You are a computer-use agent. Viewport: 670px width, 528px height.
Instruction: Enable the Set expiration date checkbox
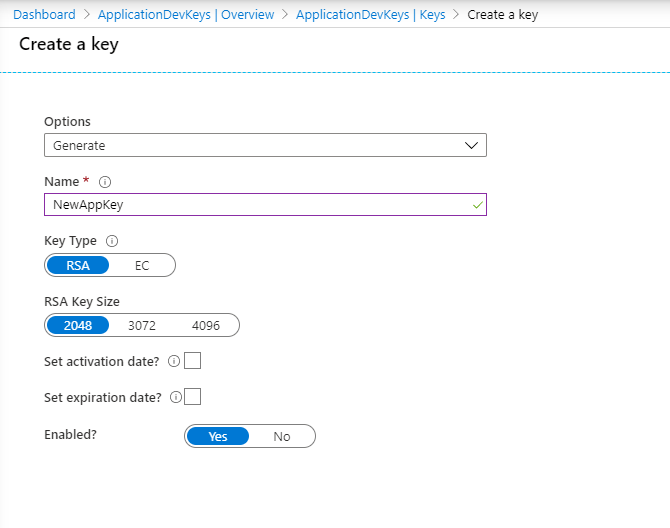point(193,396)
